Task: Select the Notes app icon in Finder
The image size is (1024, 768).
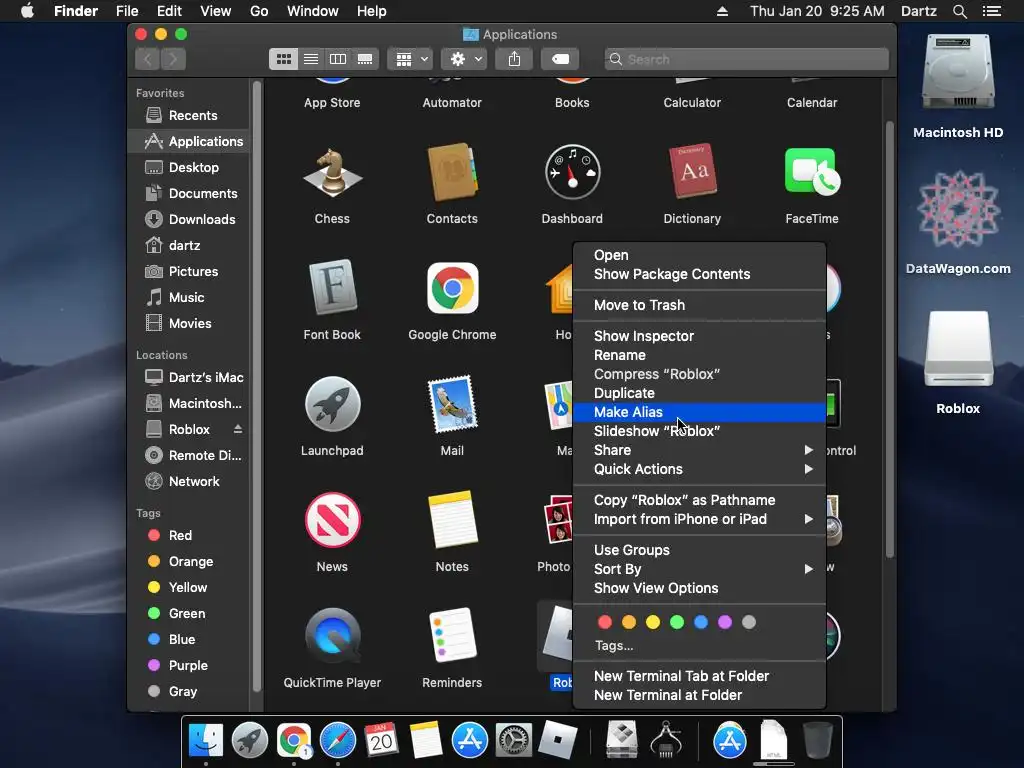Action: 452,520
